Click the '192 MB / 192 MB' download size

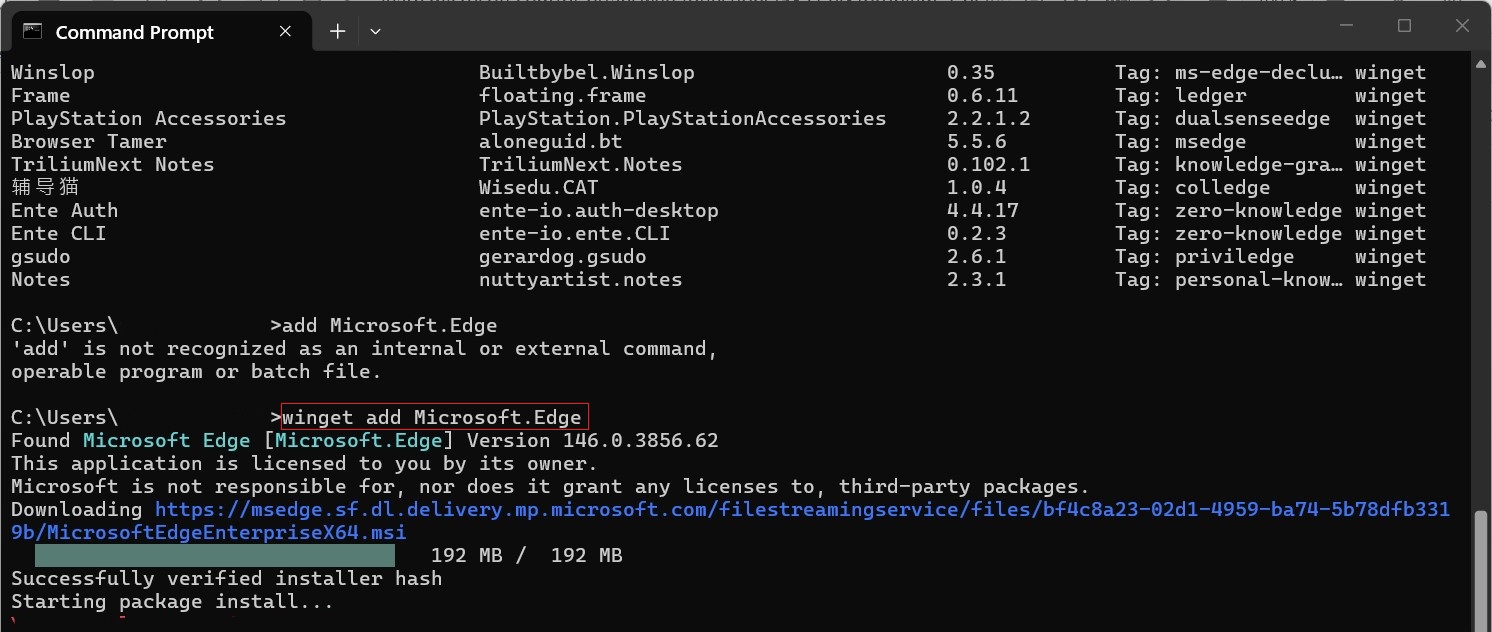527,555
